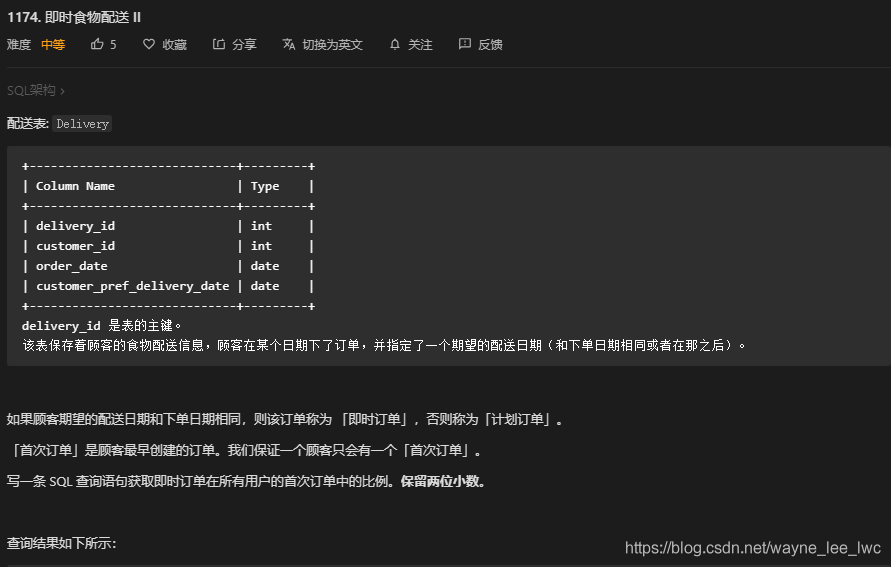The image size is (891, 567).
Task: Click the like count 5
Action: (113, 44)
